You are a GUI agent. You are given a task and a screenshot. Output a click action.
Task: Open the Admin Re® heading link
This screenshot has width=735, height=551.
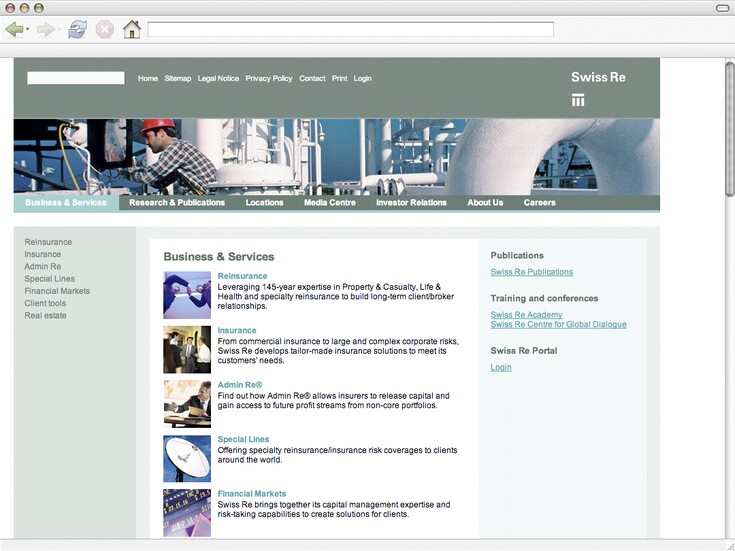click(240, 385)
